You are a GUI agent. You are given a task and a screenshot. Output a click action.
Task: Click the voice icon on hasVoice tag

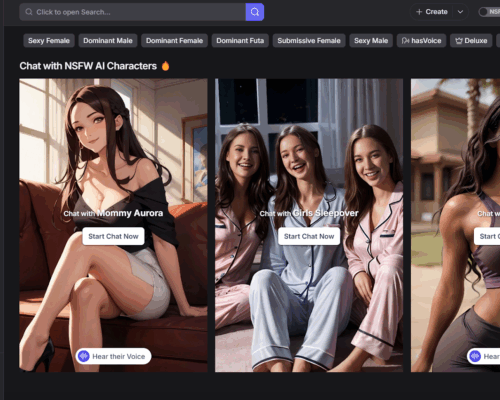tap(405, 41)
